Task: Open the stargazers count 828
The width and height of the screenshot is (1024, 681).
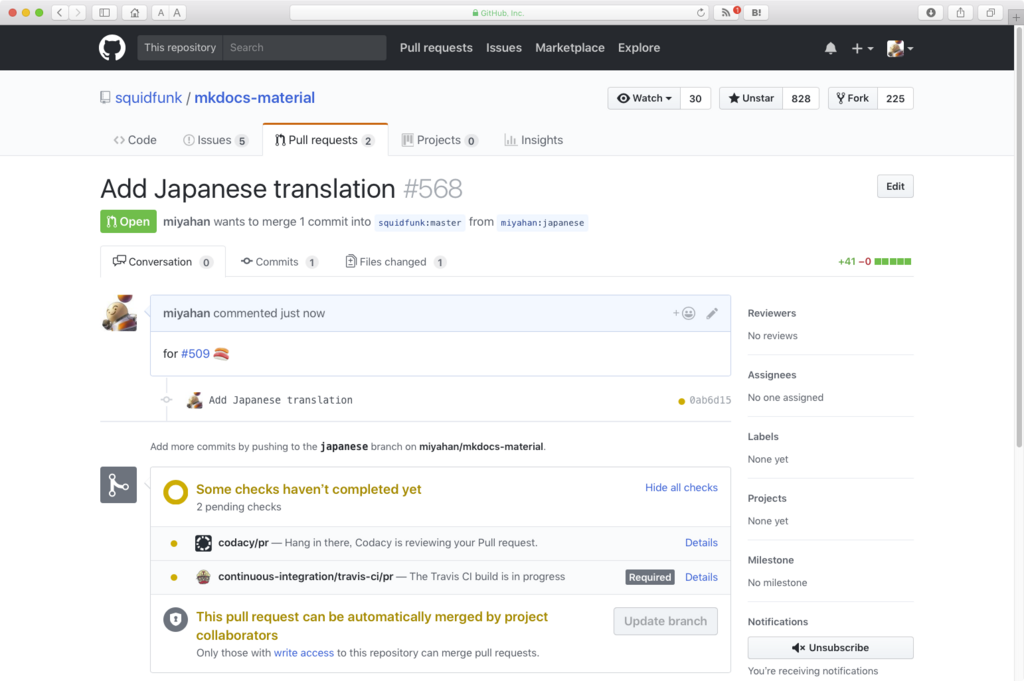Action: click(x=801, y=99)
